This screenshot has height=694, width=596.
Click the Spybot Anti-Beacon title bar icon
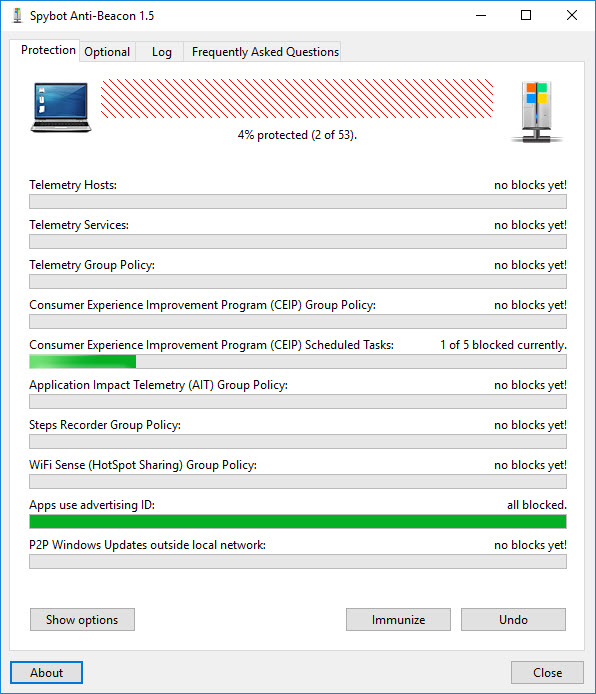[x=17, y=15]
